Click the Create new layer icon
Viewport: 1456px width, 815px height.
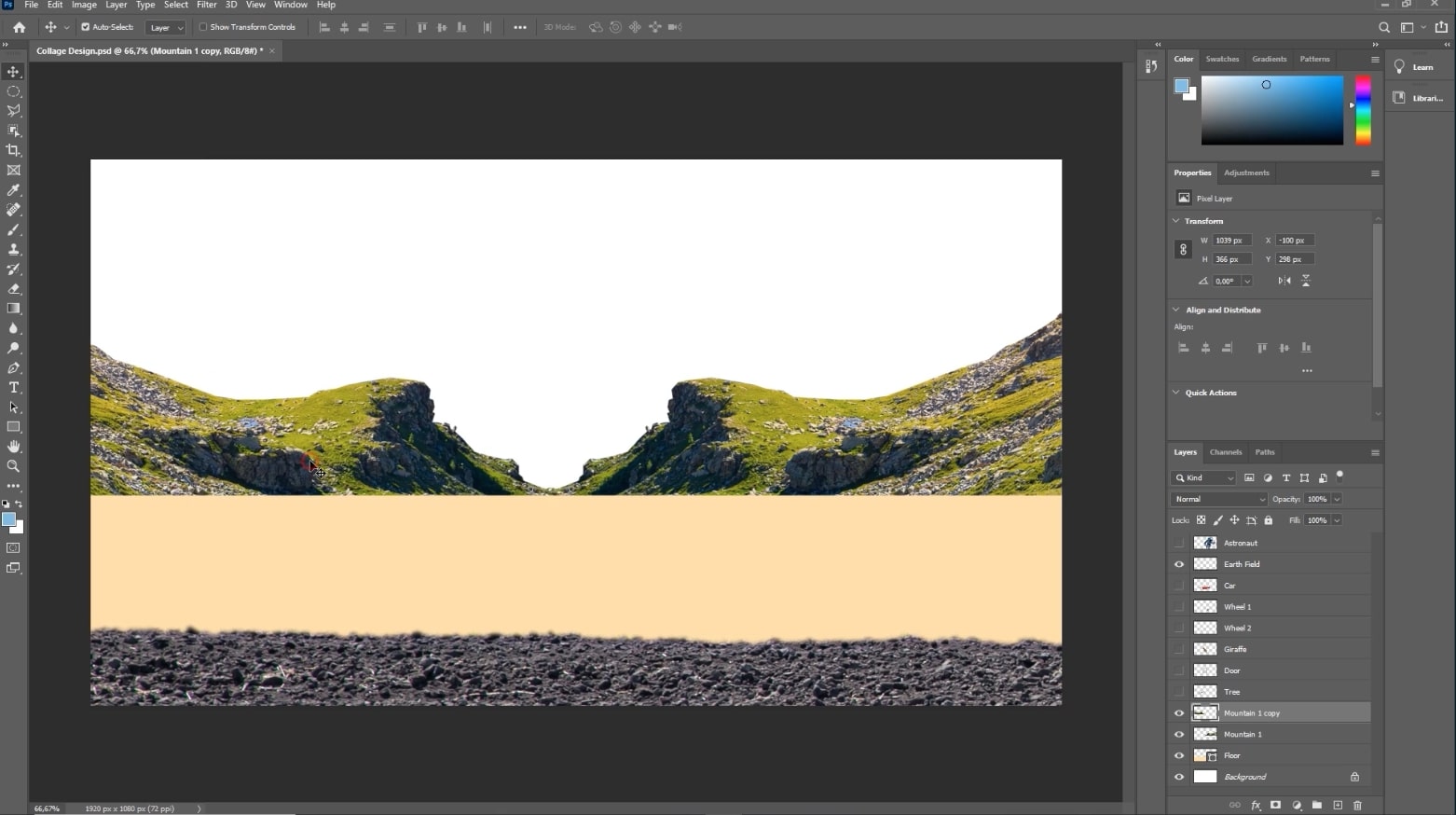(1337, 806)
